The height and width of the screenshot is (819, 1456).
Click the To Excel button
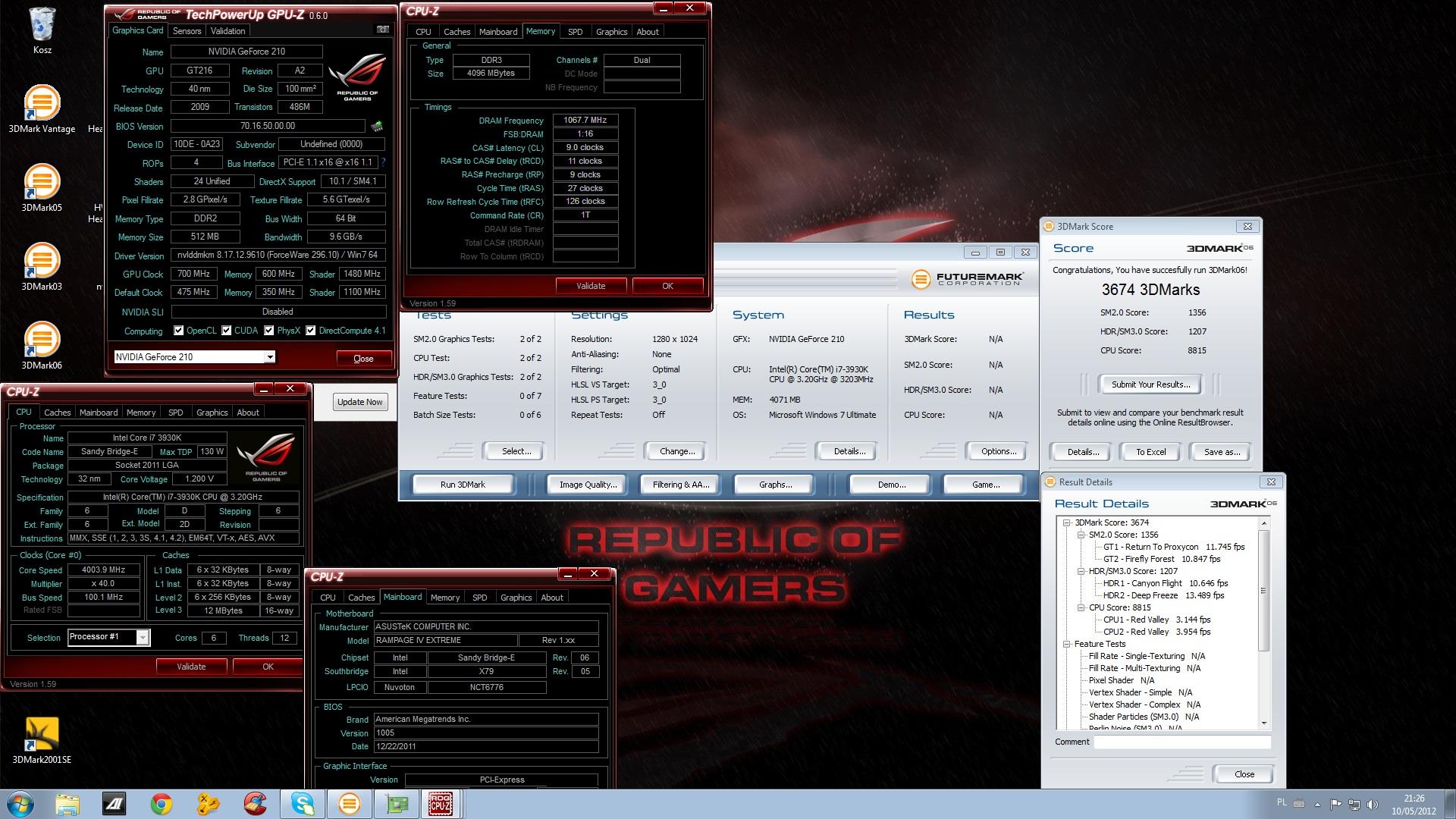(x=1150, y=452)
